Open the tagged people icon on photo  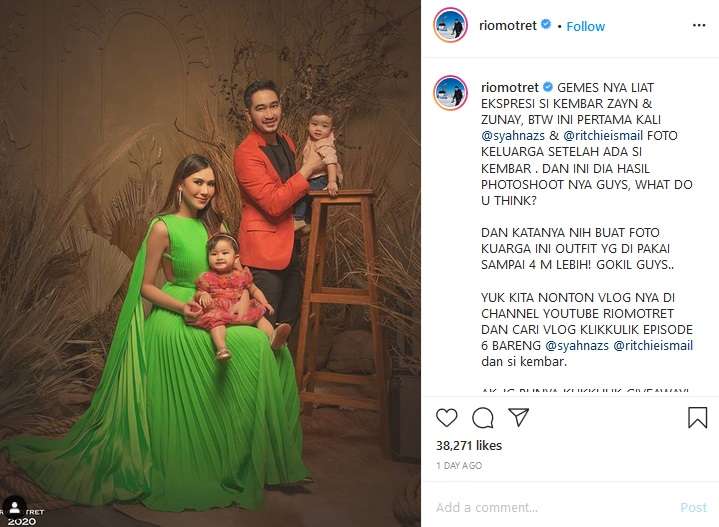(15, 507)
